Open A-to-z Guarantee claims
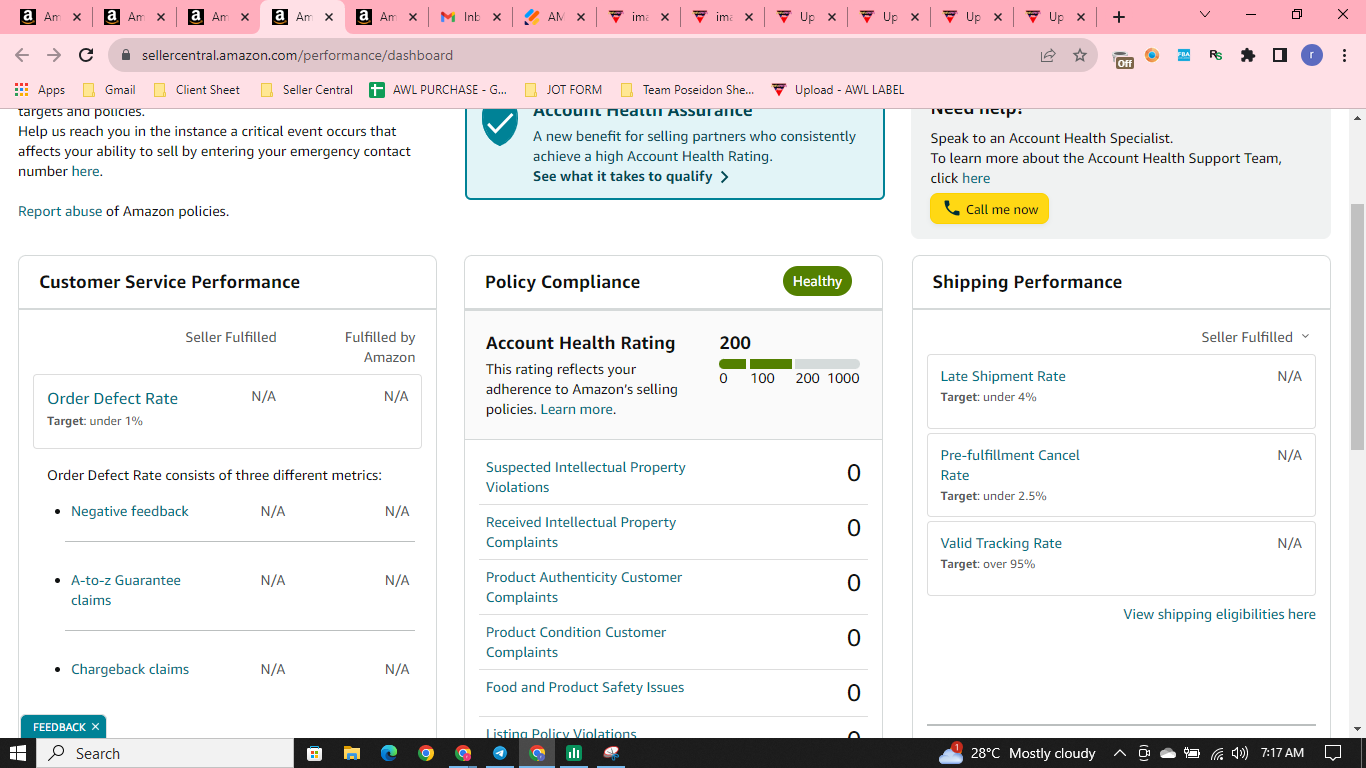Viewport: 1366px width, 768px height. [126, 590]
